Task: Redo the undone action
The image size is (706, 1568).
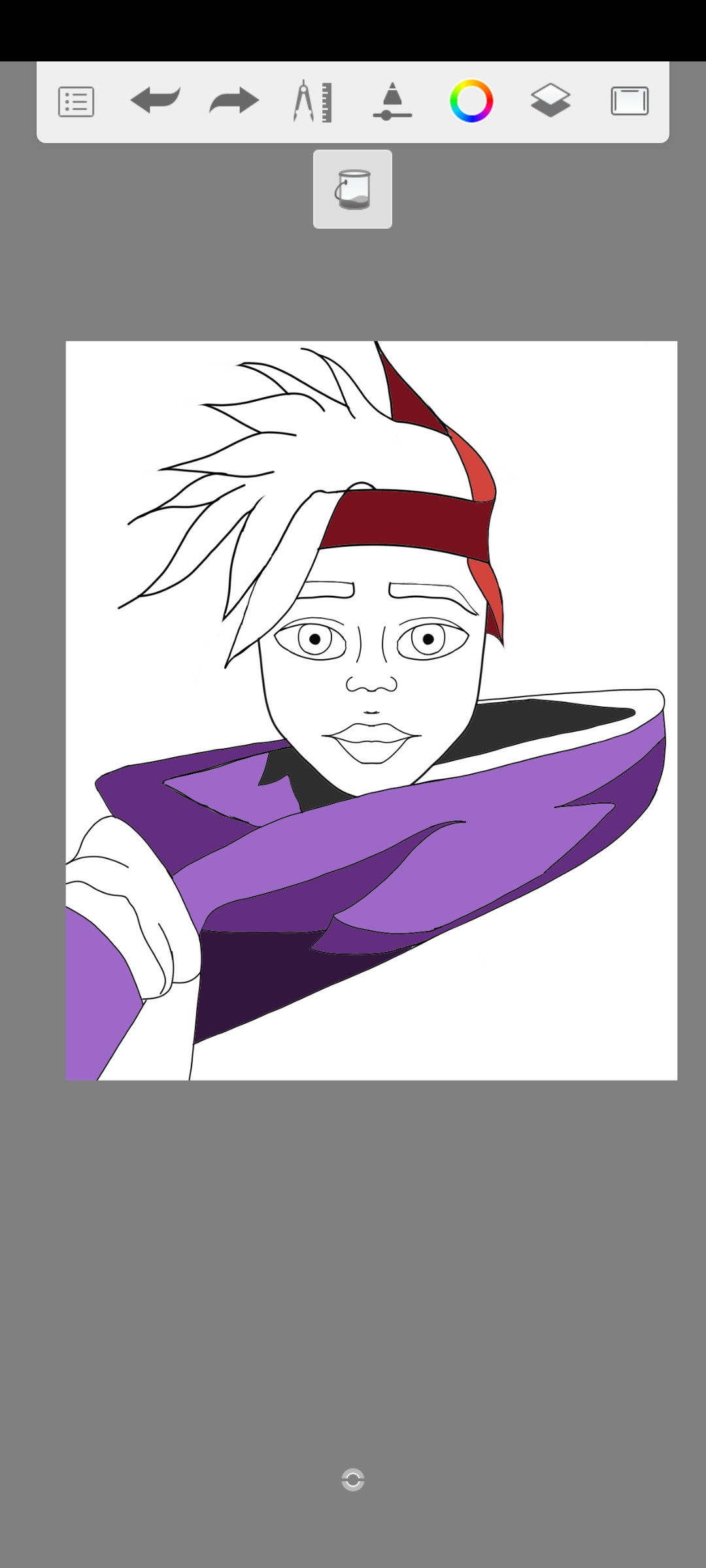Action: 234,101
